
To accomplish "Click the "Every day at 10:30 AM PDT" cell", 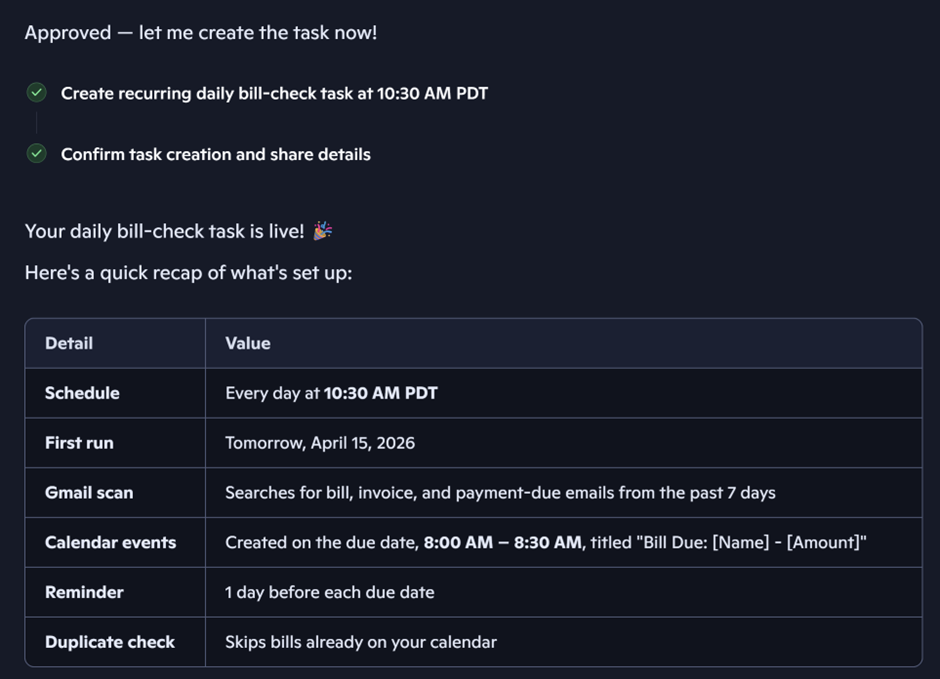I will pyautogui.click(x=331, y=393).
